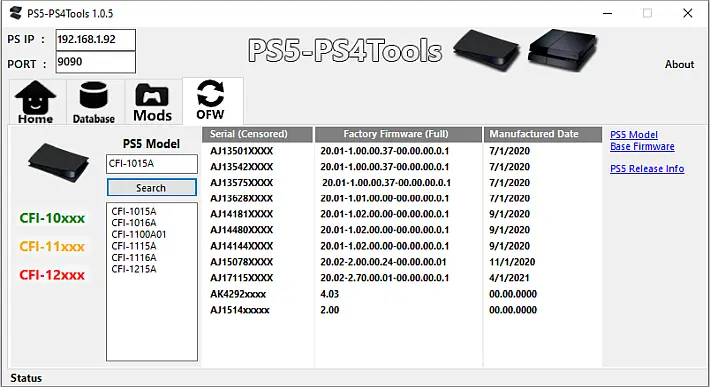Select the red CFI-12xxx model series
This screenshot has width=710, height=387.
point(52,275)
